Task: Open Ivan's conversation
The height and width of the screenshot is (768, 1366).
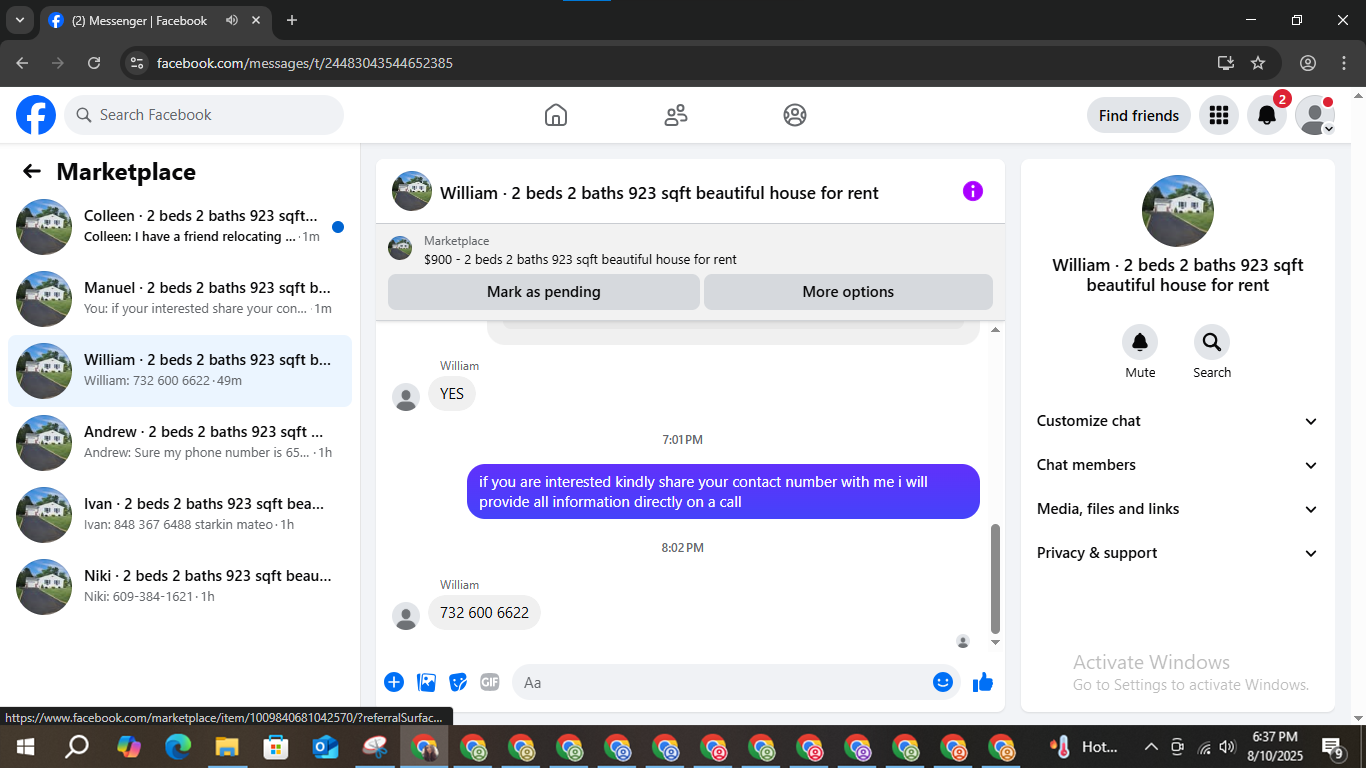Action: [180, 515]
